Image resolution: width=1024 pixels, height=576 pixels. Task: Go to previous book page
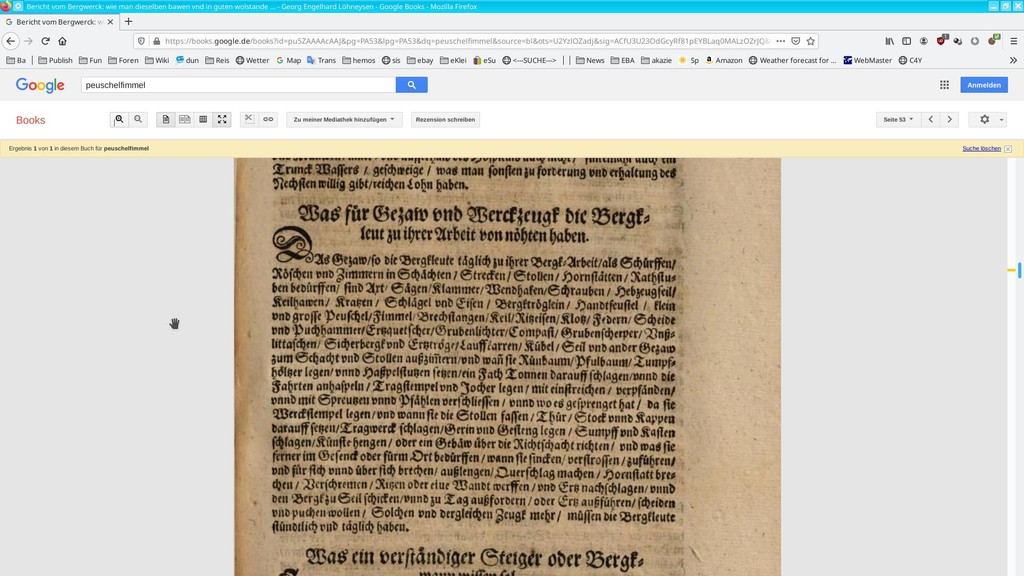(931, 120)
